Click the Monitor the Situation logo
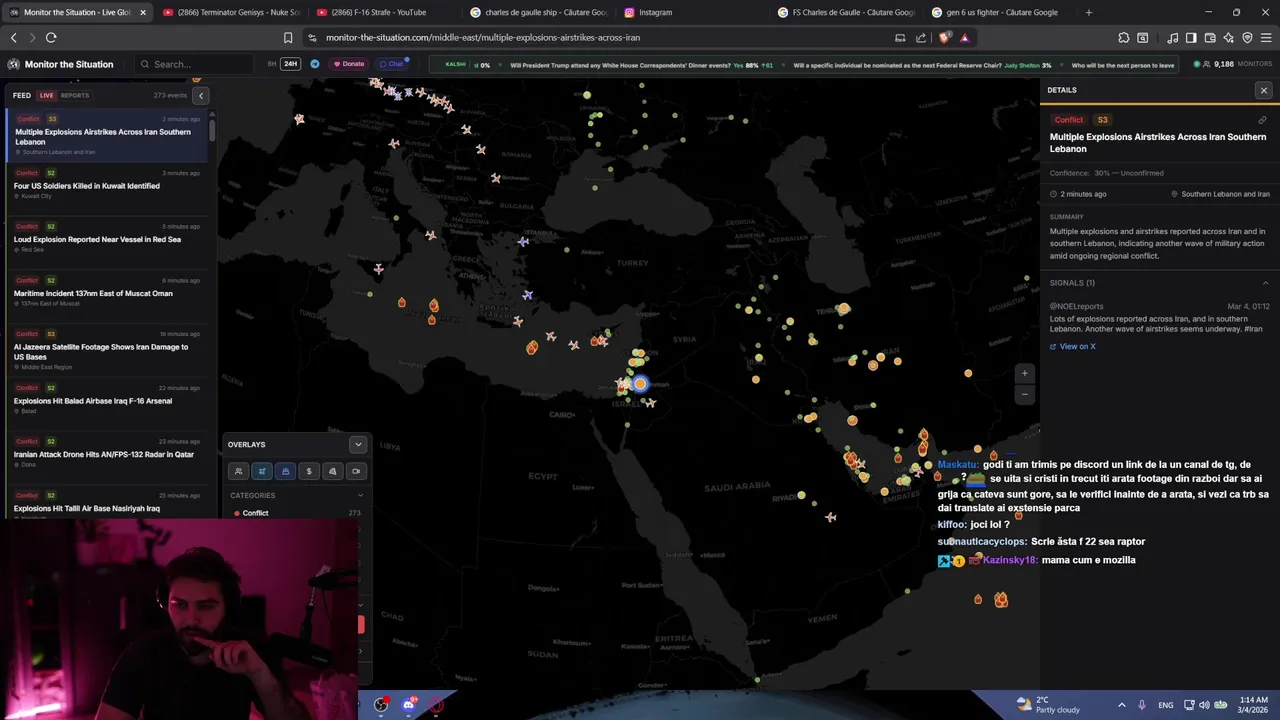Screen dimensions: 1280x720 (x=61, y=64)
